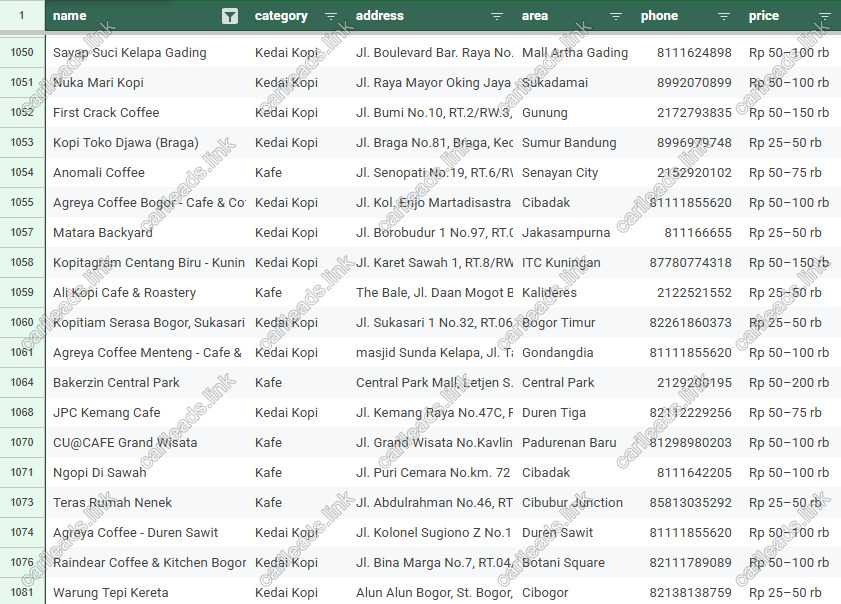Click category cell 'Kafe' in Anomali Coffee row
Image resolution: width=841 pixels, height=604 pixels.
pos(297,173)
